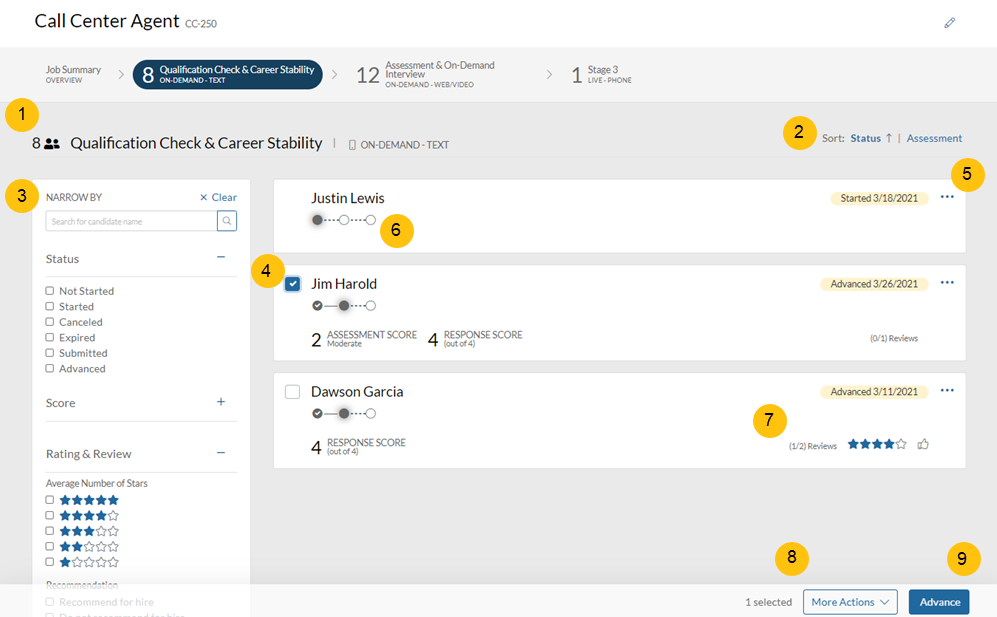Click the search magnifier icon for candidate name

(x=227, y=221)
